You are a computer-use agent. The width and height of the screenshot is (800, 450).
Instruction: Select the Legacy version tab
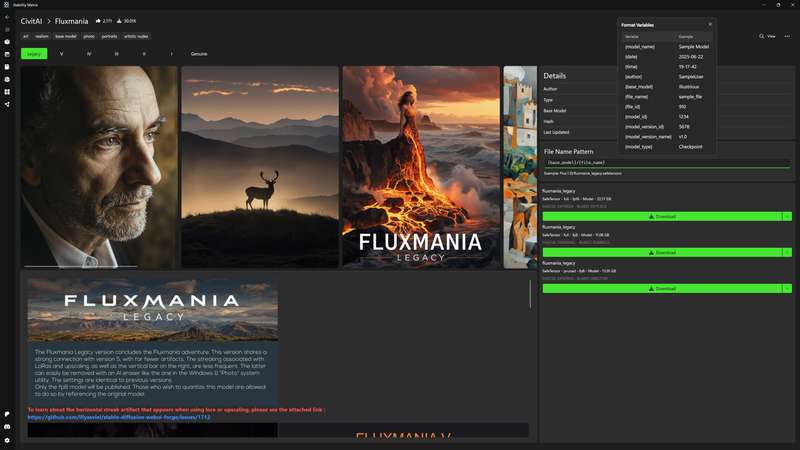click(34, 53)
